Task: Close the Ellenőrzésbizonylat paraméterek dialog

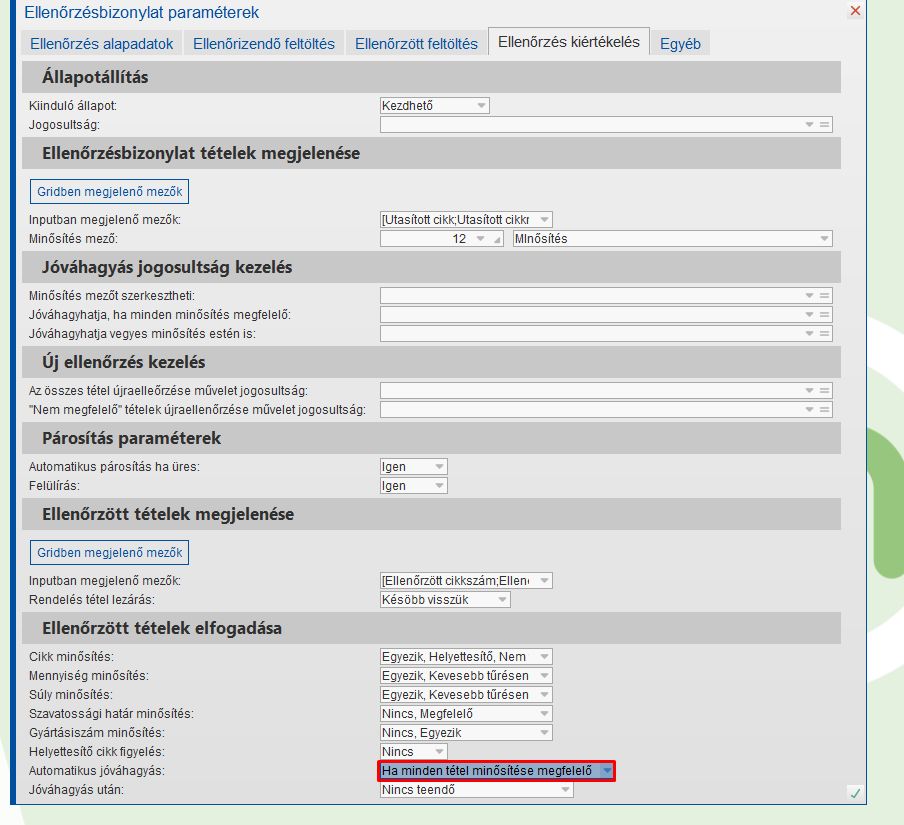Action: 855,11
